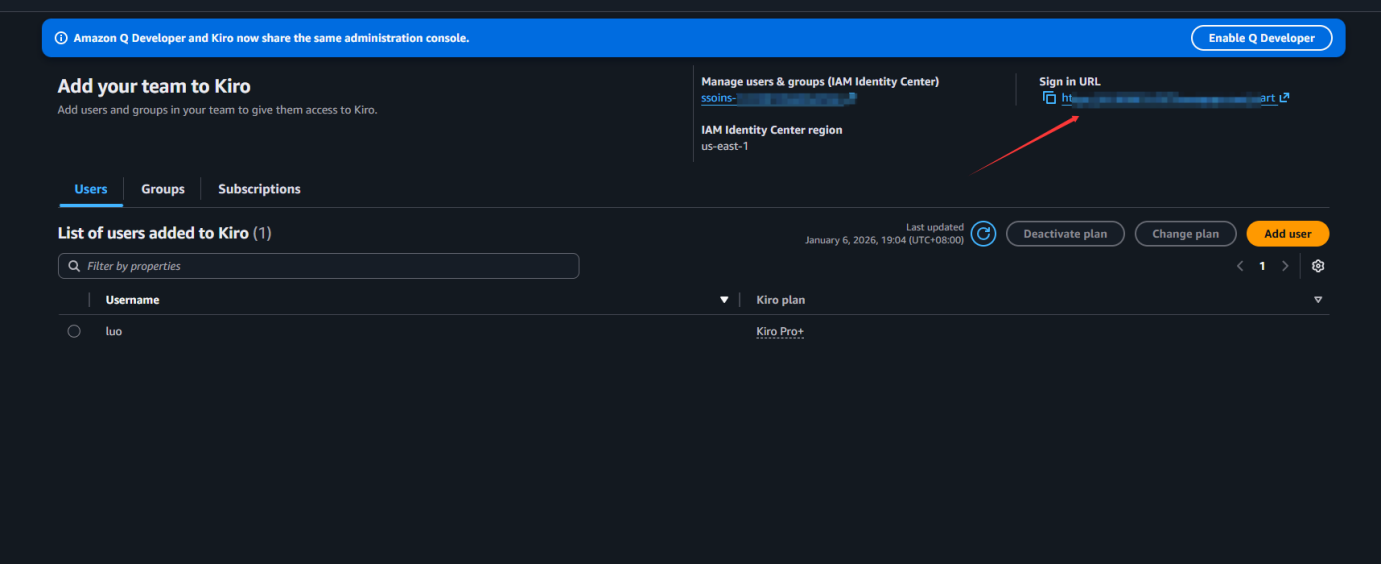Screen dimensions: 1381x564
Task: Click the Kiro Pro+ plan label
Action: (780, 331)
